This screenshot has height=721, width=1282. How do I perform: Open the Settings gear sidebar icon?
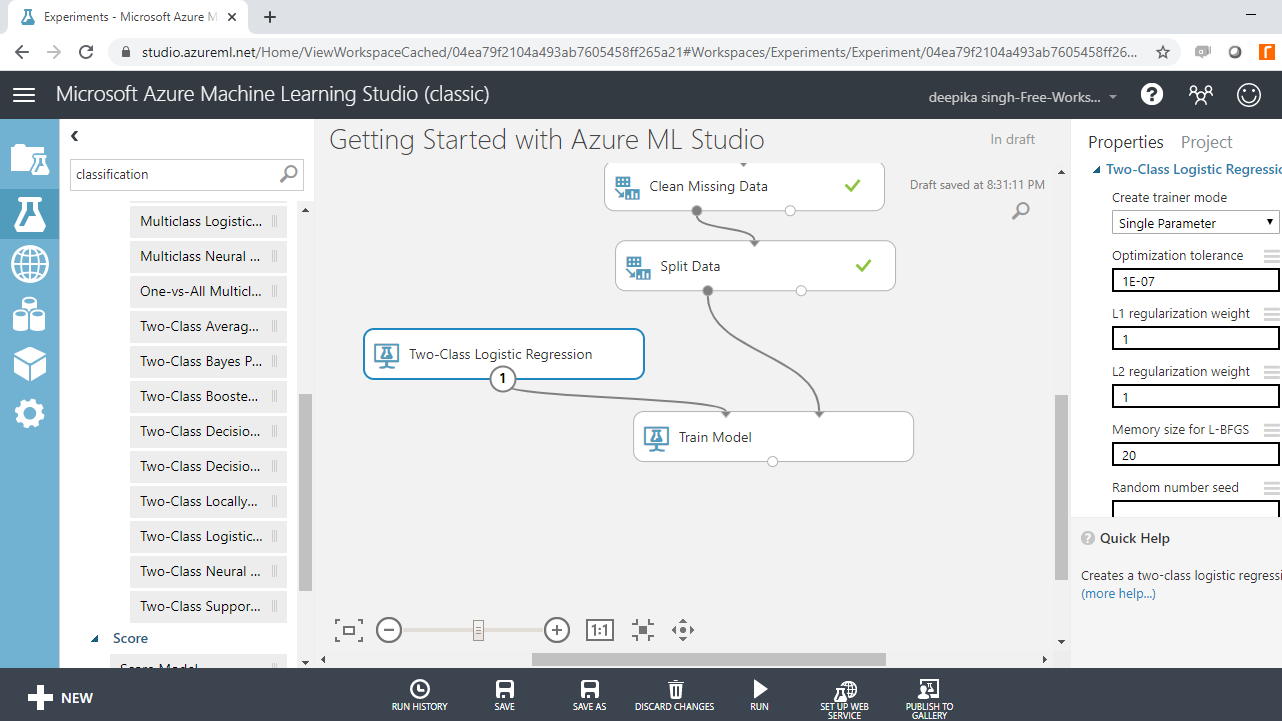click(x=29, y=413)
